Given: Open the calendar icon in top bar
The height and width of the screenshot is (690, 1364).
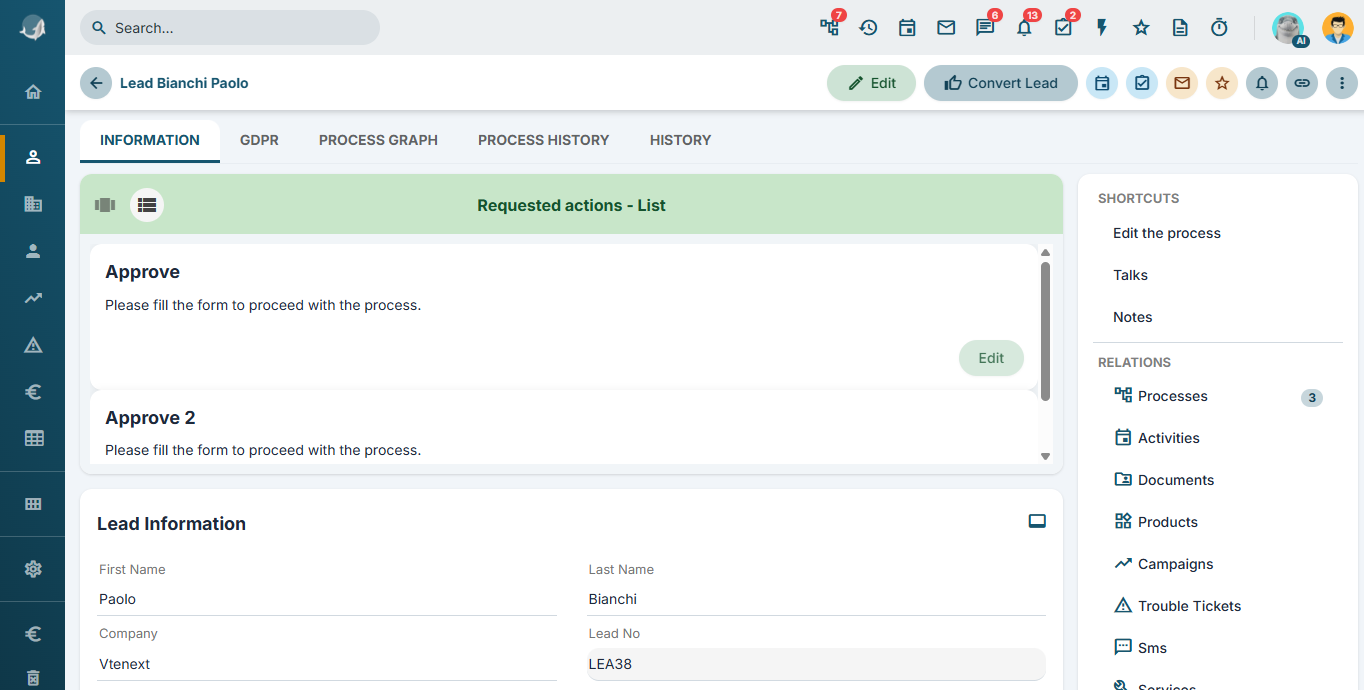Looking at the screenshot, I should click(907, 28).
